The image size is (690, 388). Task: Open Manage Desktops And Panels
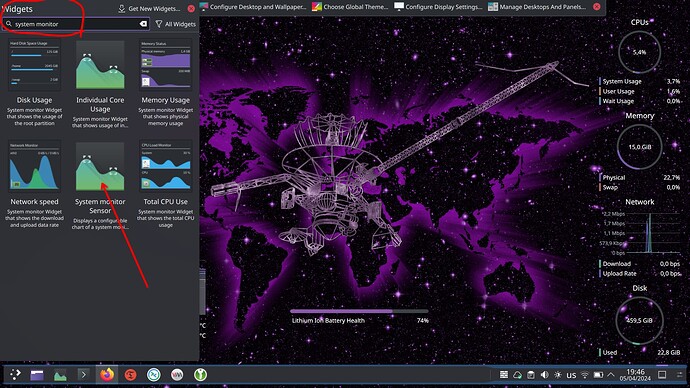[537, 7]
